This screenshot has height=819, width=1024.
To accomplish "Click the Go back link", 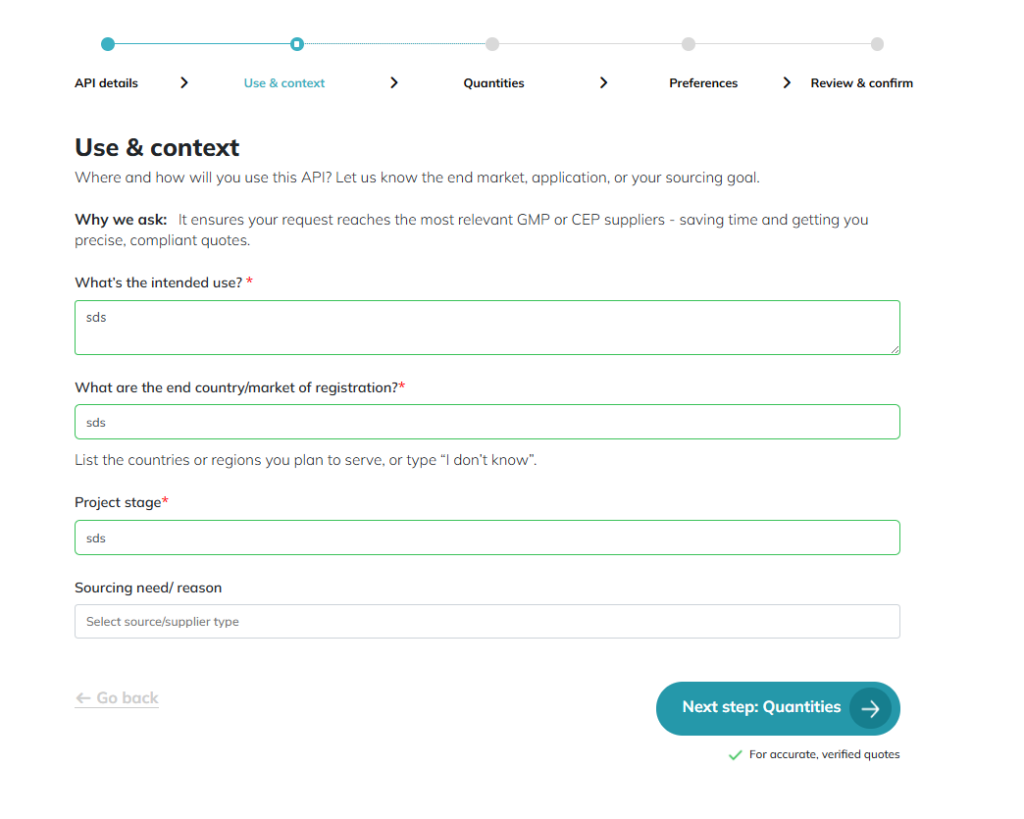I will (x=117, y=698).
